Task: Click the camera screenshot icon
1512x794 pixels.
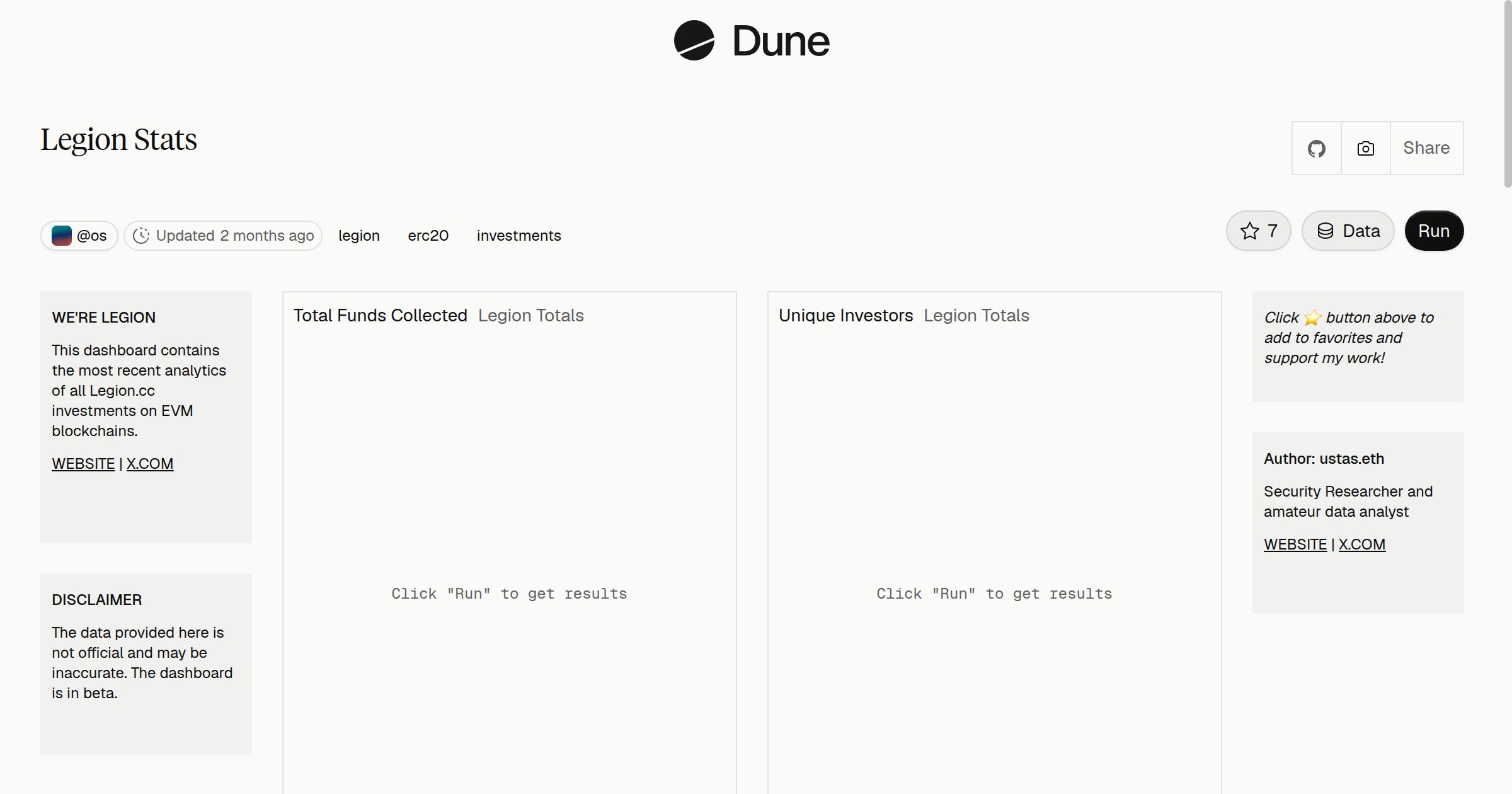Action: [x=1365, y=148]
